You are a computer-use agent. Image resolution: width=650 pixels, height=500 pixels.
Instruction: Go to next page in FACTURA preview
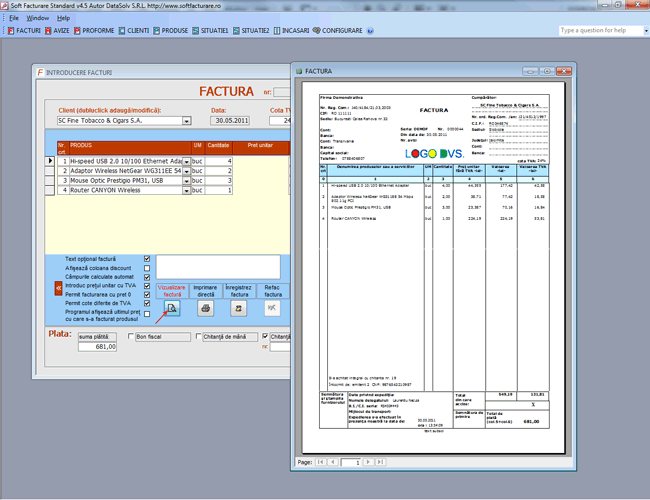tap(368, 462)
